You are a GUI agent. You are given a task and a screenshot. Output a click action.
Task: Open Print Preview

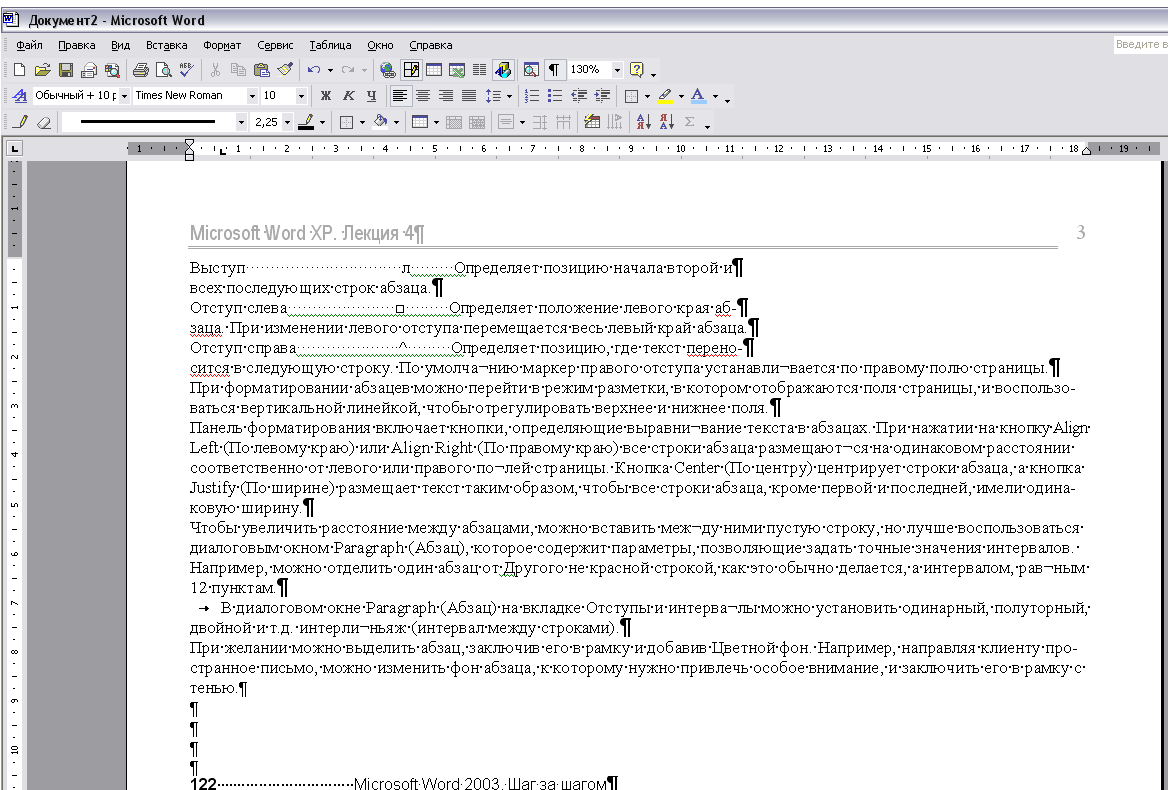(x=163, y=70)
